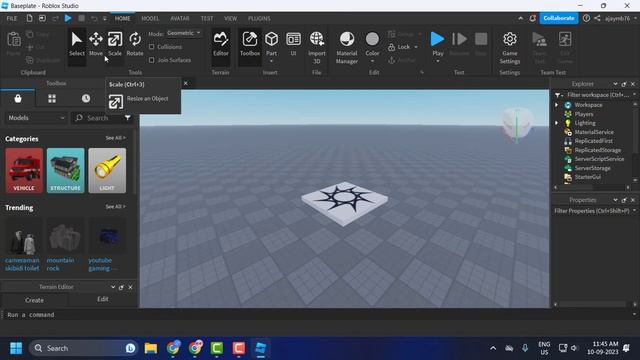This screenshot has width=640, height=360.
Task: Enable the Join Surfaces checkbox
Action: click(151, 60)
